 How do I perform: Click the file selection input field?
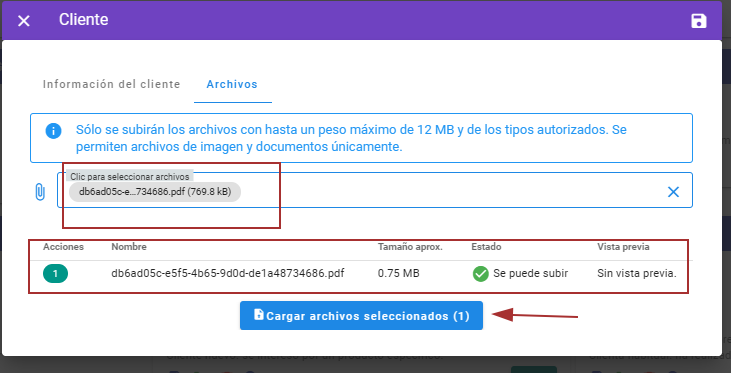[x=375, y=190]
